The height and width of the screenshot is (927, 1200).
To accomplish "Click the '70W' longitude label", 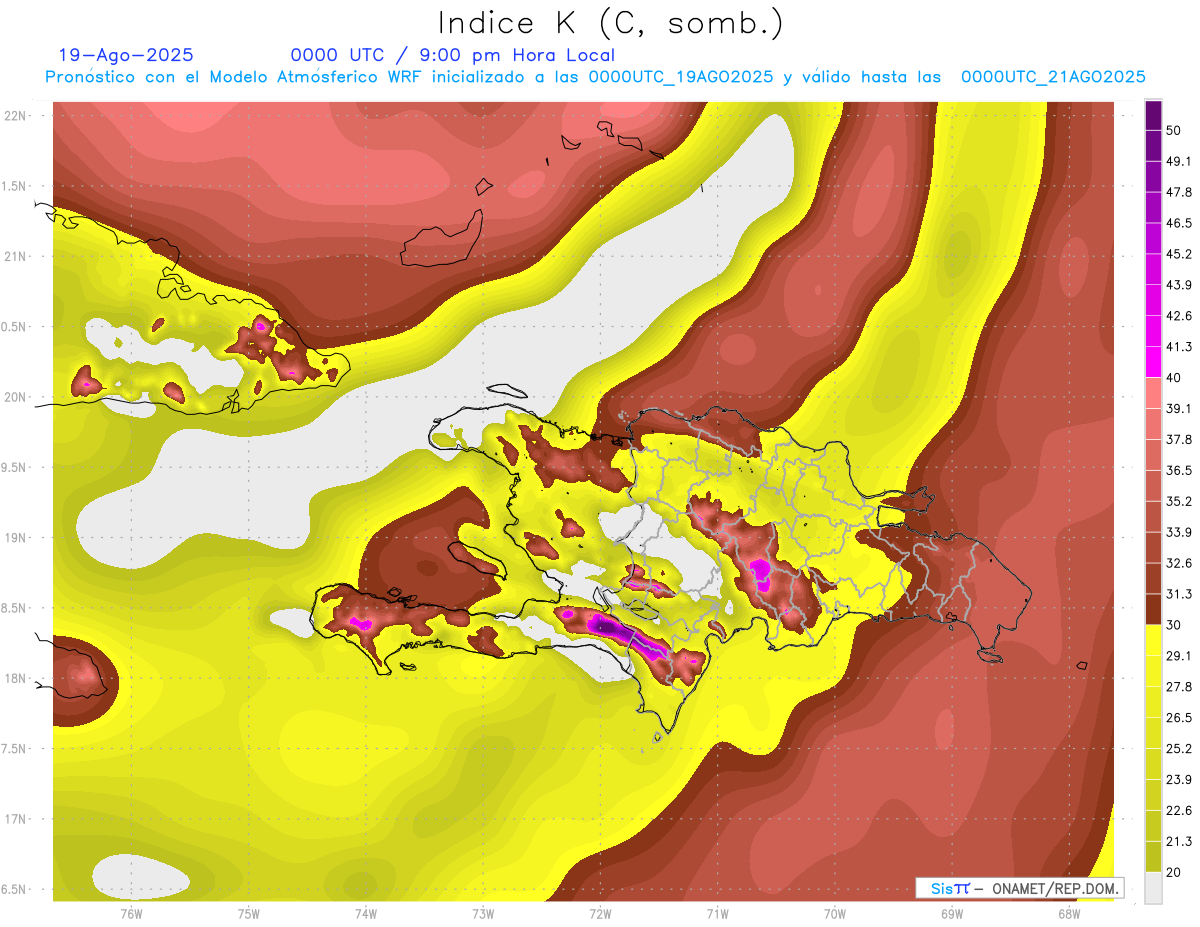I will coord(835,913).
